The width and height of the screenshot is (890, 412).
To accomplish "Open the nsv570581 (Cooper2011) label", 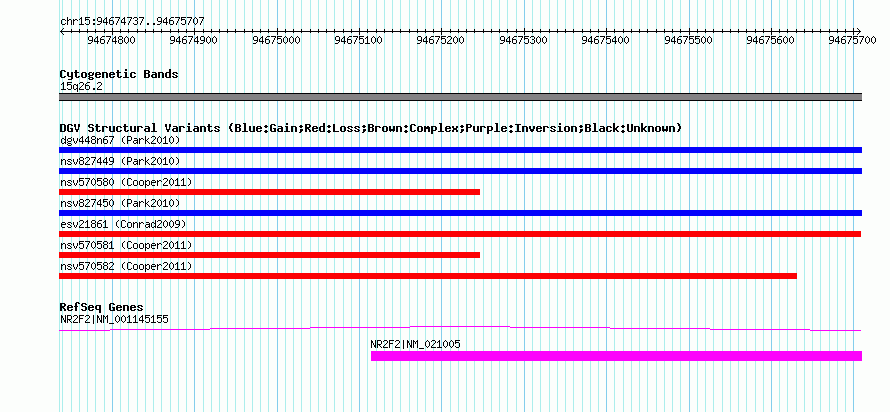I will coord(126,245).
